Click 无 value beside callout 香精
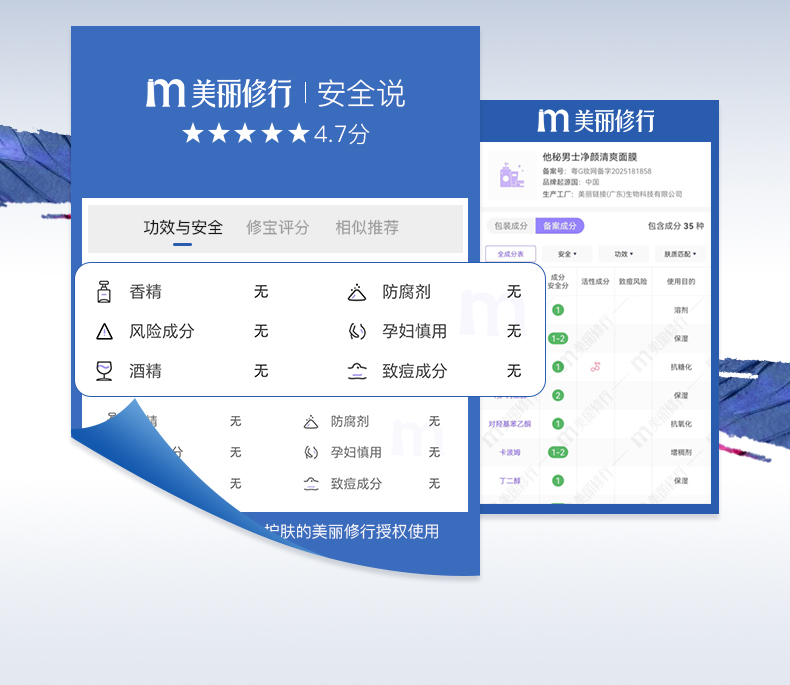 [x=261, y=292]
